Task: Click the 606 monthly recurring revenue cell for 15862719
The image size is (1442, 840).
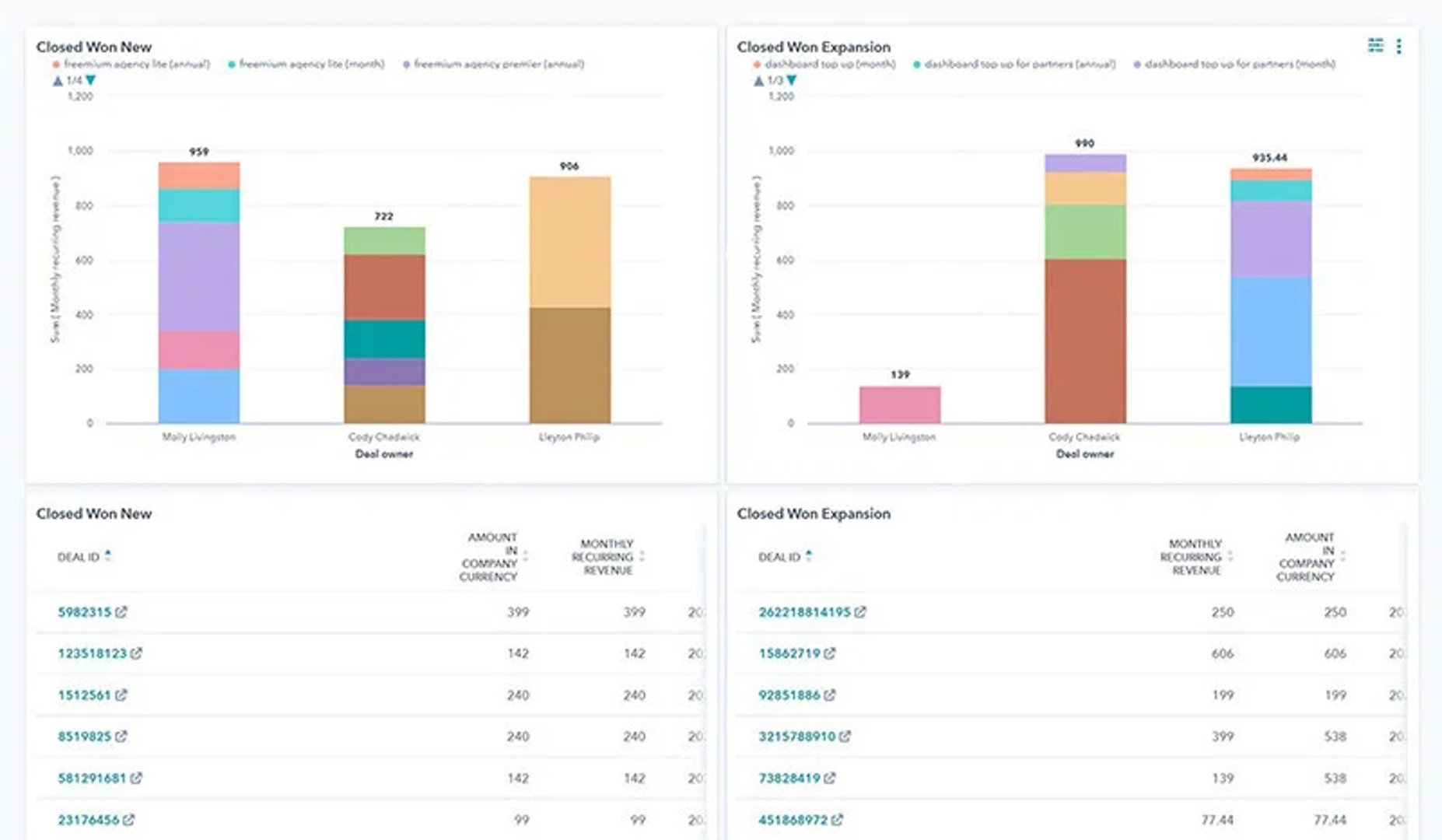Action: click(1223, 653)
